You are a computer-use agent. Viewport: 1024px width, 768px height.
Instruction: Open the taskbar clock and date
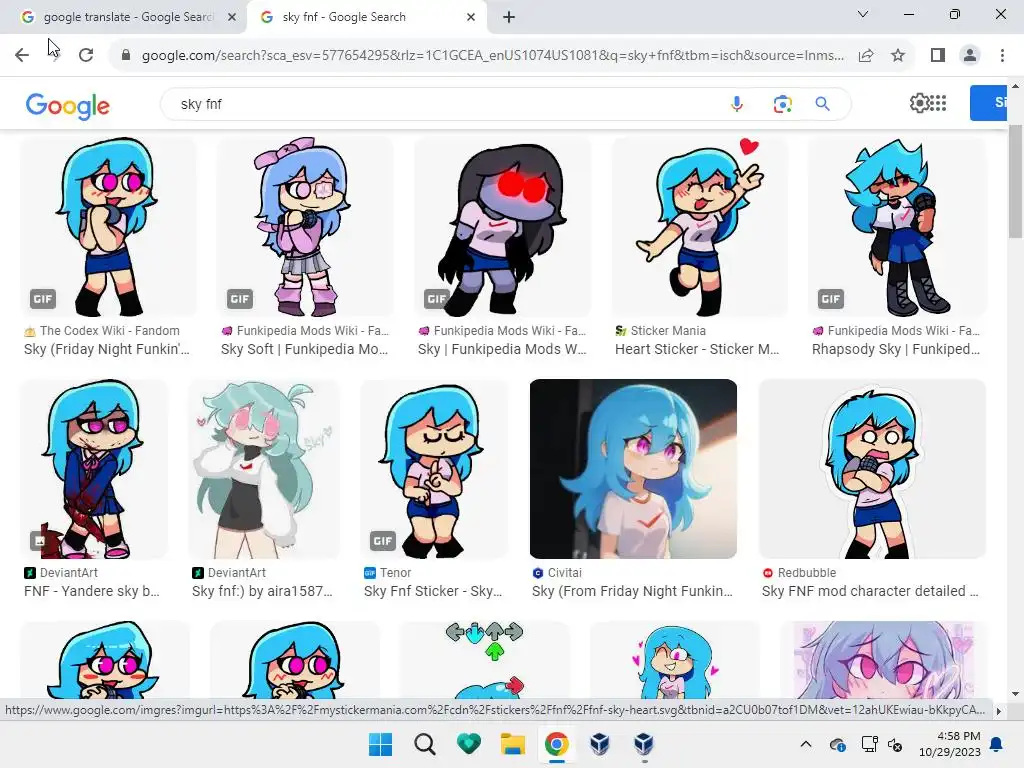[950, 744]
